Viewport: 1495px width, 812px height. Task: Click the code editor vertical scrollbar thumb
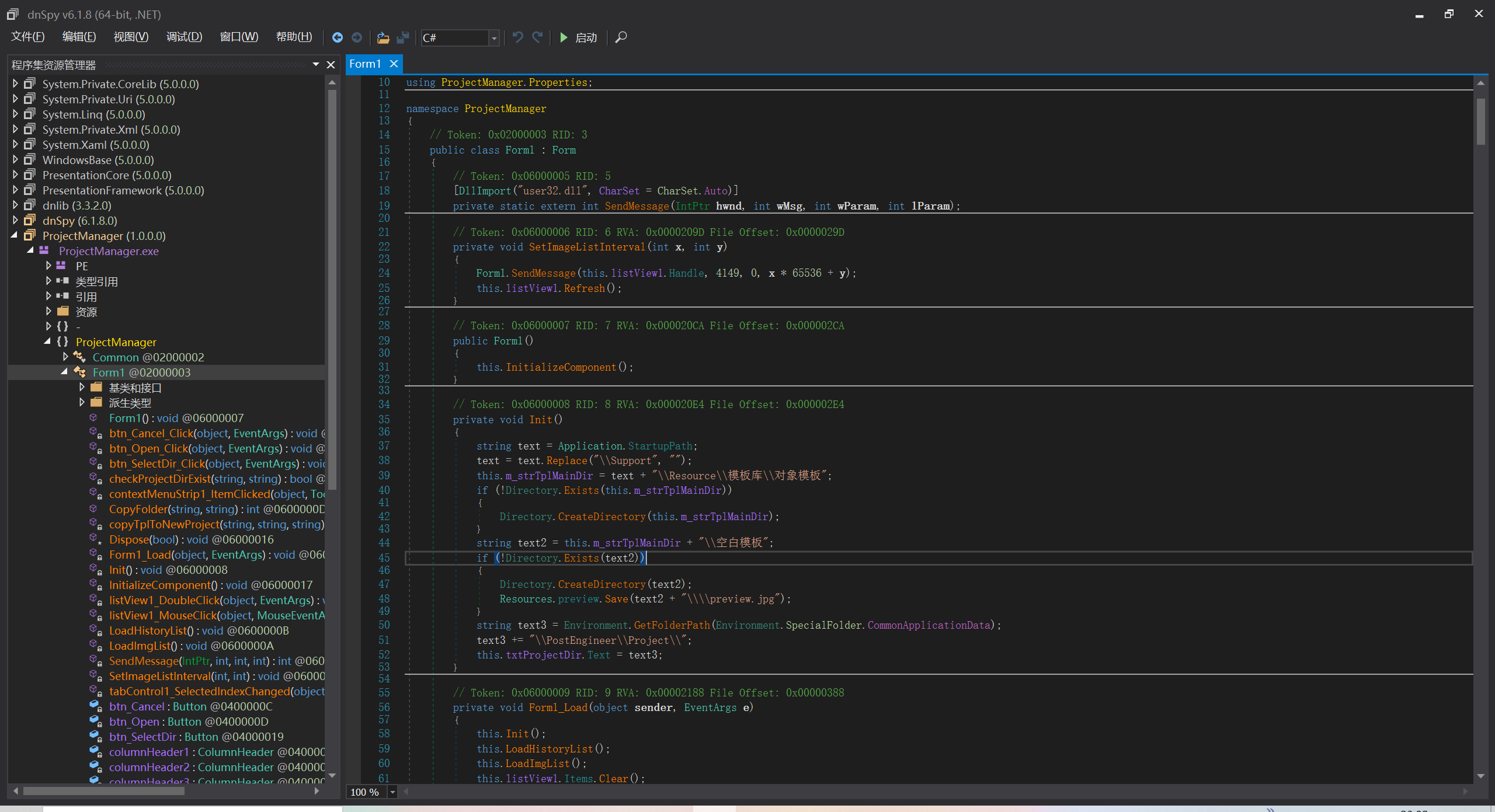tap(1480, 121)
